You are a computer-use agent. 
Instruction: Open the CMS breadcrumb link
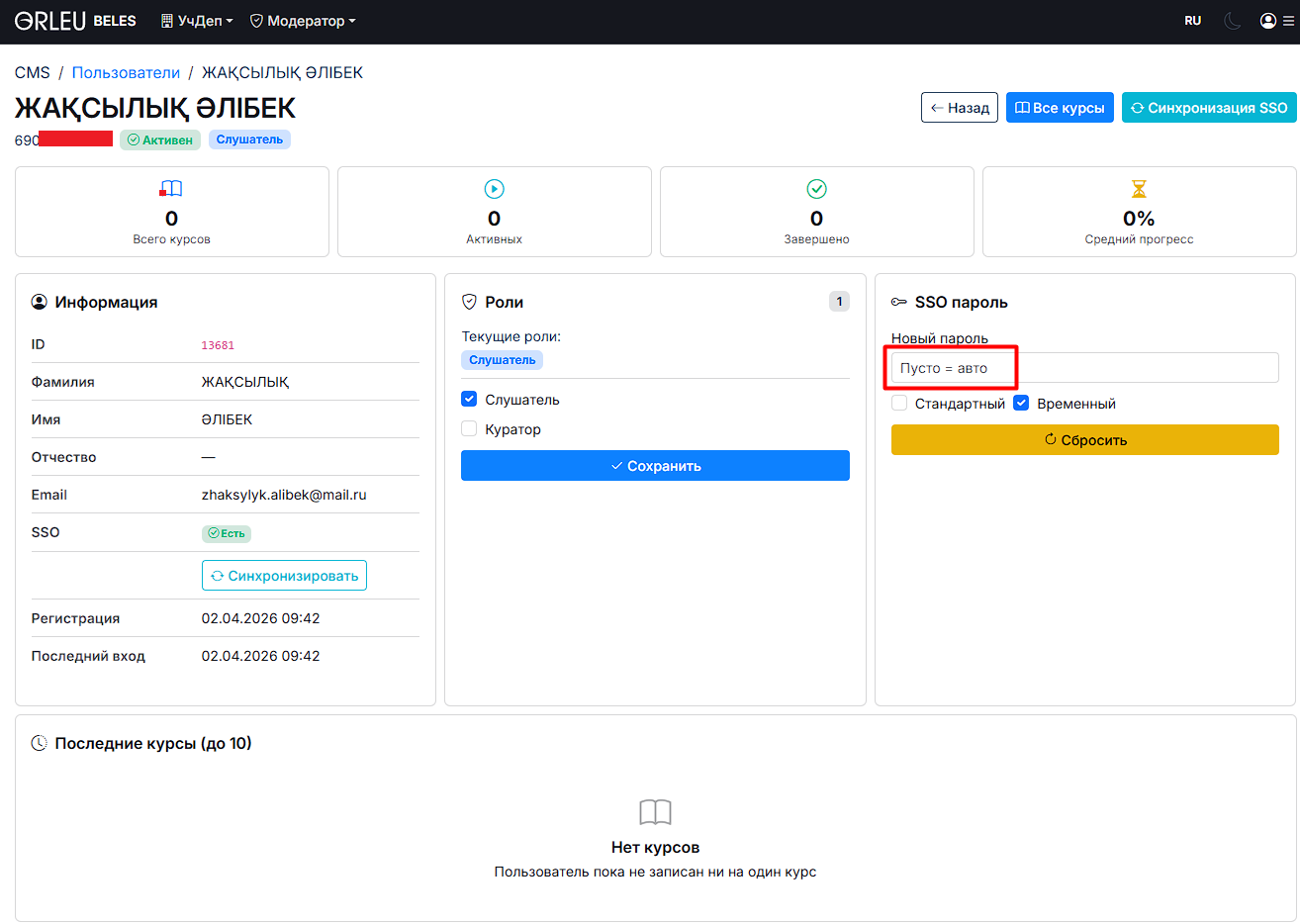[32, 72]
